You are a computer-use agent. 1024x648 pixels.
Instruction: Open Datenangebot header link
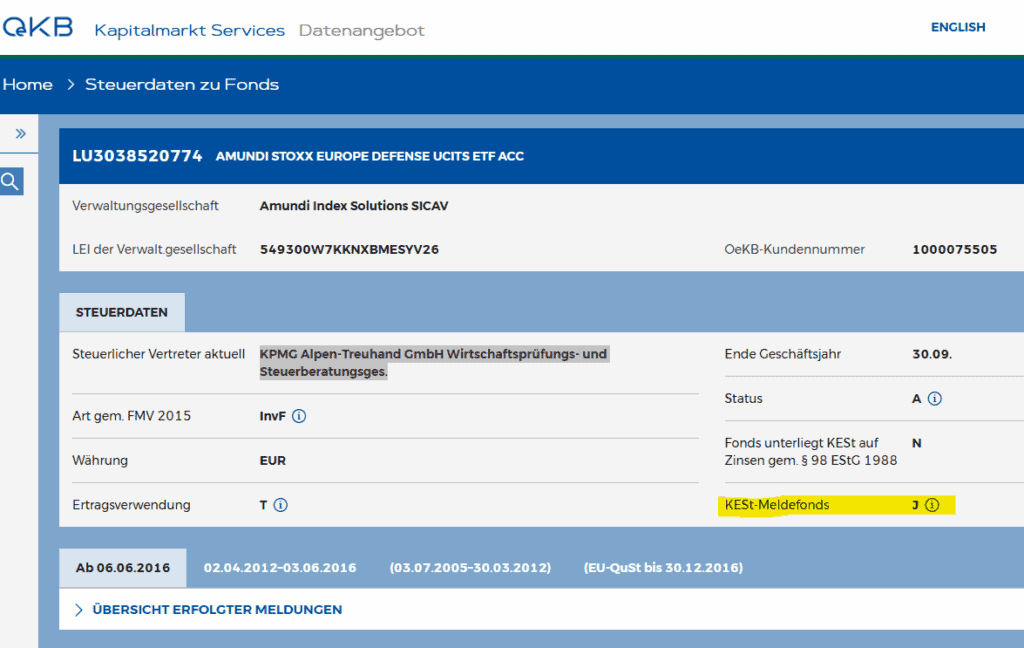(x=362, y=31)
